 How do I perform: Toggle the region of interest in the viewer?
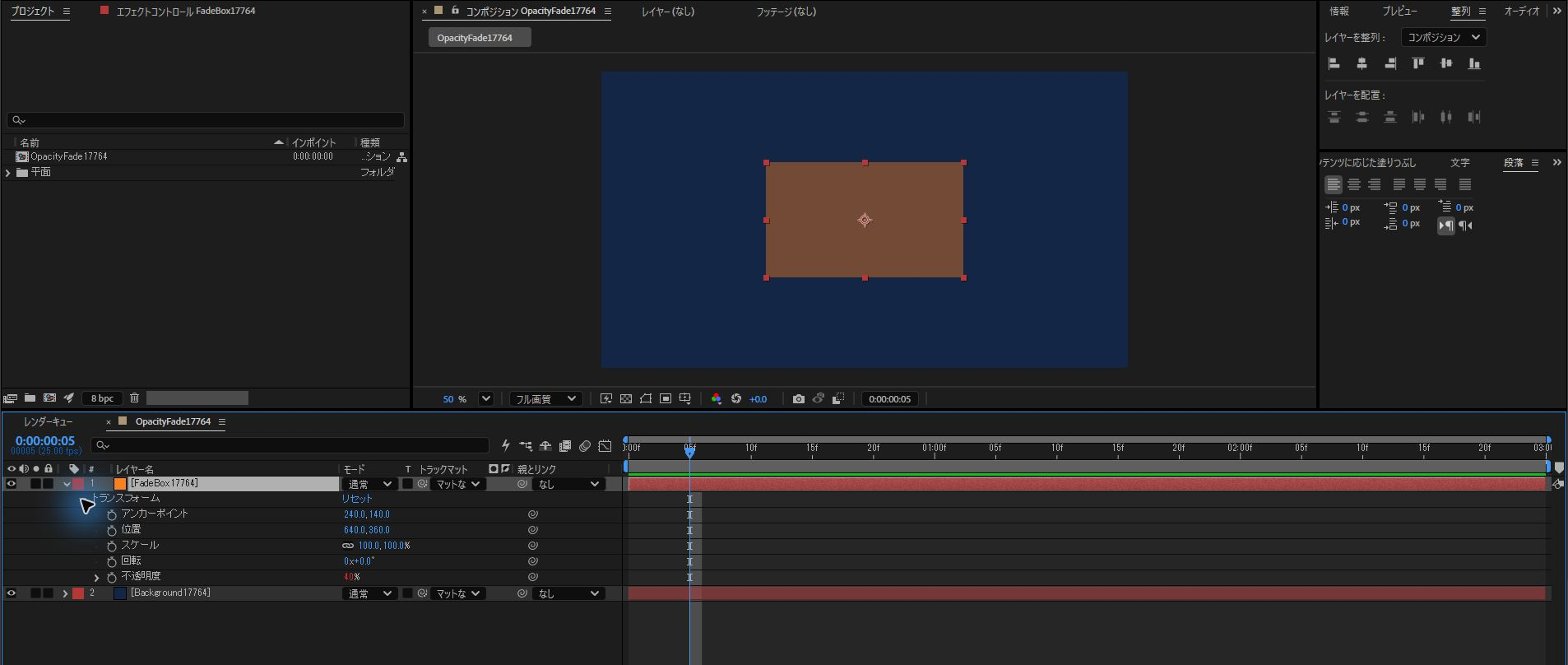(x=666, y=399)
